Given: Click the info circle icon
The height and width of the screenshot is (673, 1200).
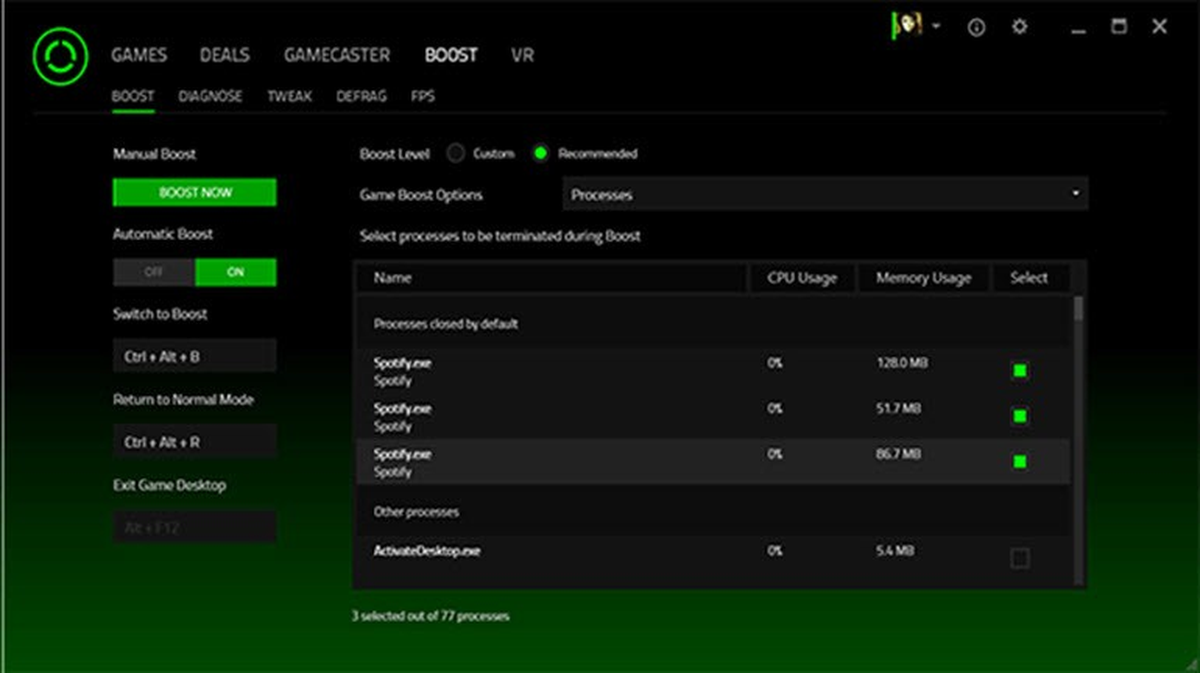Looking at the screenshot, I should tap(976, 28).
